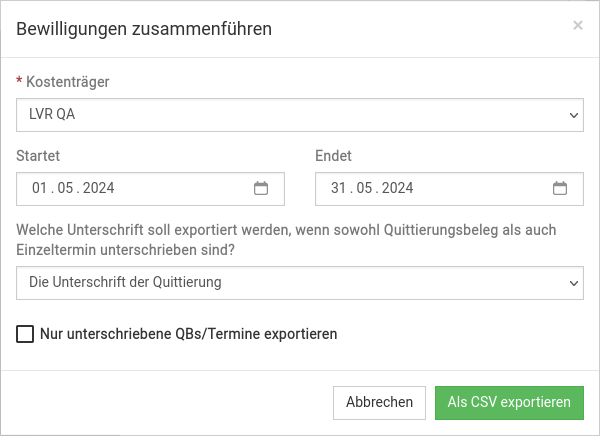Viewport: 600px width, 436px height.
Task: Select the day 01 in Startet field
Action: pos(40,188)
